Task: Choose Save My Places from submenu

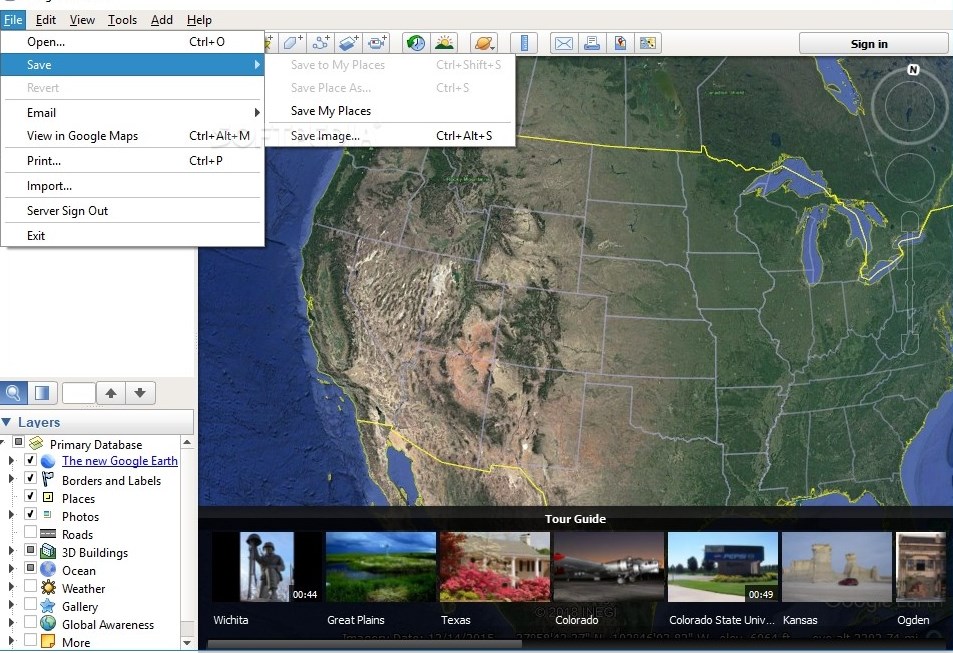Action: 390,111
